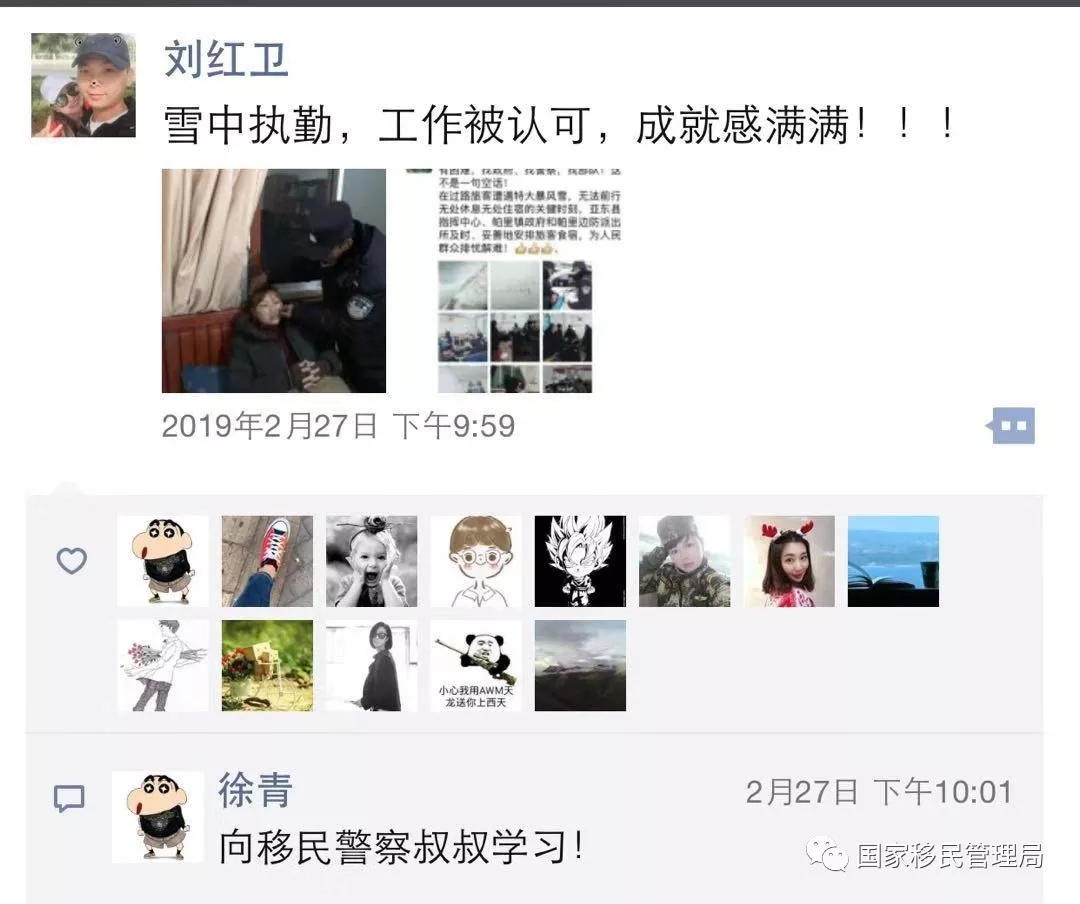Open the screaming child liker avatar
1080x904 pixels.
pos(371,561)
